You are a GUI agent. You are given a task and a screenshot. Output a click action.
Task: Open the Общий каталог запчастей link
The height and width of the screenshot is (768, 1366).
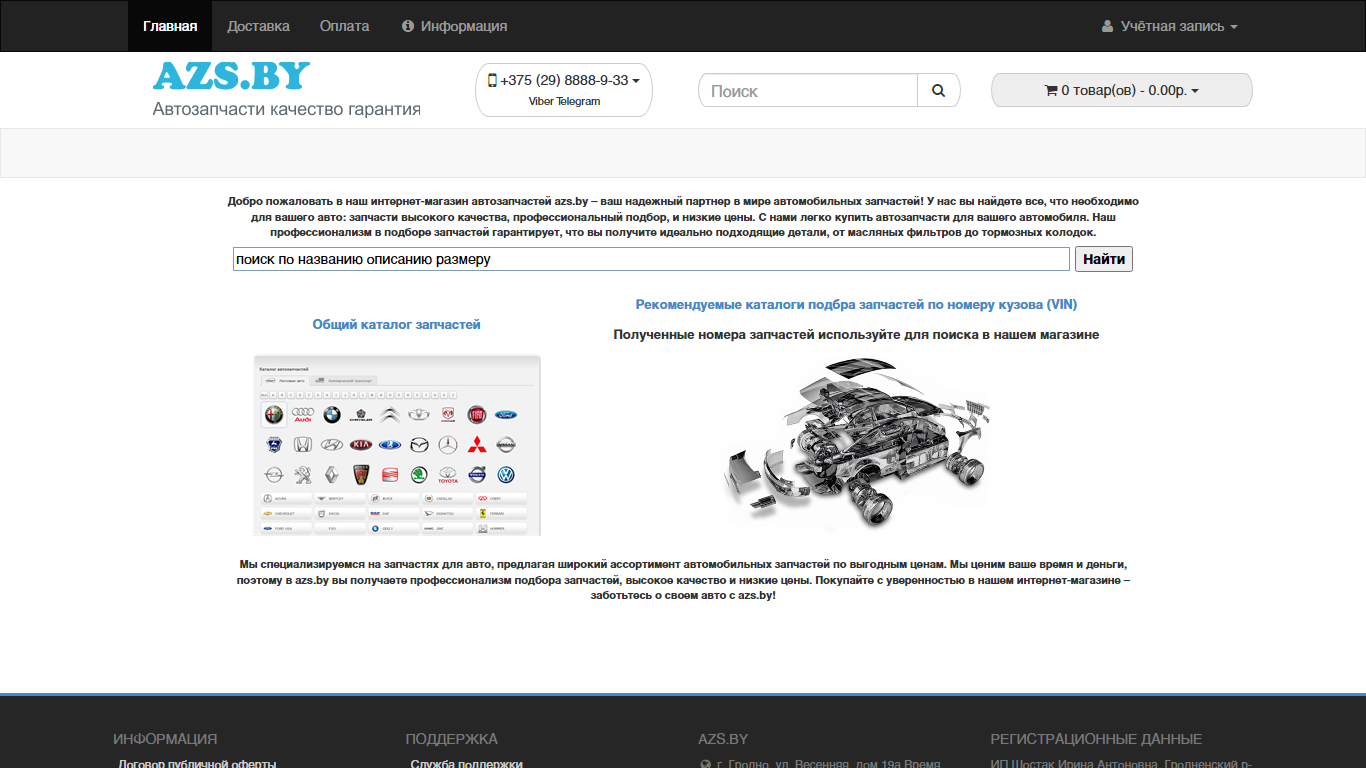[397, 324]
